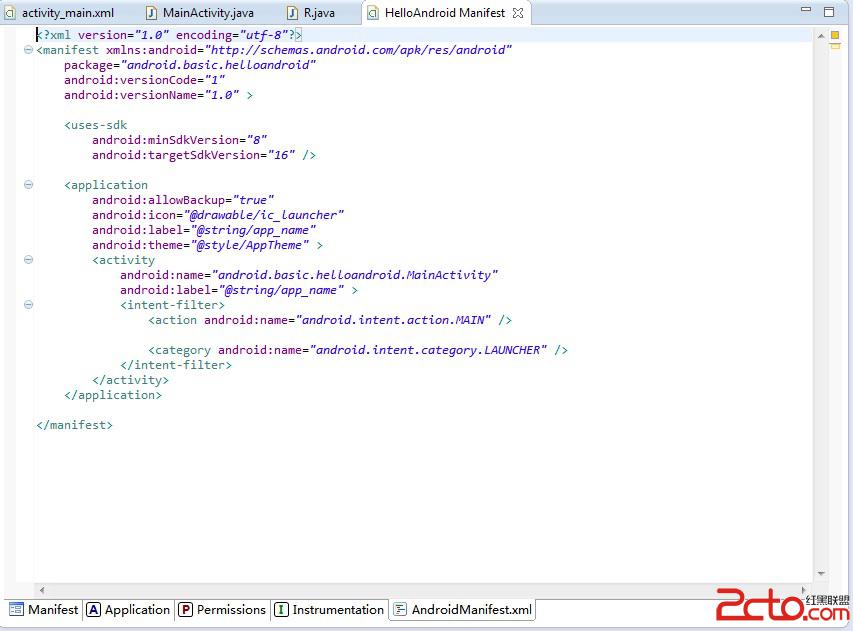853x631 pixels.
Task: Place cursor in the android.intent.action.MAIN value
Action: (x=390, y=320)
